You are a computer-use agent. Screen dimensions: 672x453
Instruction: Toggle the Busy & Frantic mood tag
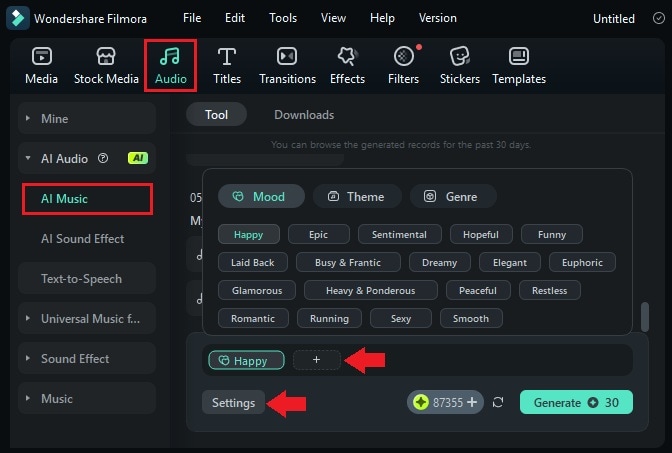348,262
